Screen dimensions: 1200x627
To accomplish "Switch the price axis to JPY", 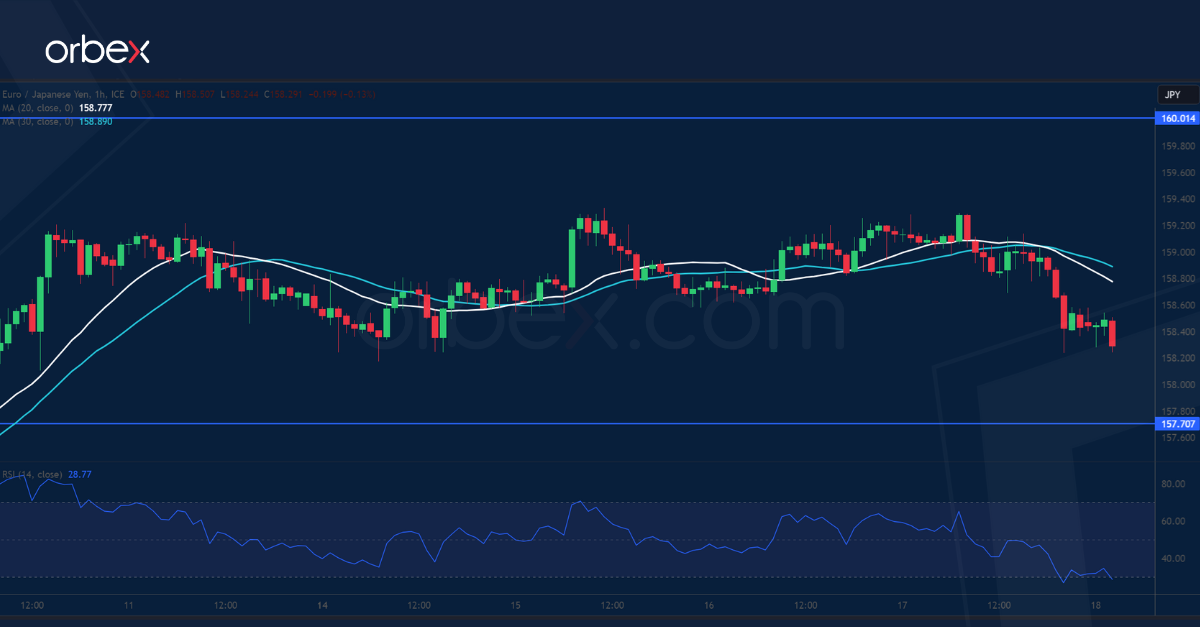I will (x=1172, y=94).
